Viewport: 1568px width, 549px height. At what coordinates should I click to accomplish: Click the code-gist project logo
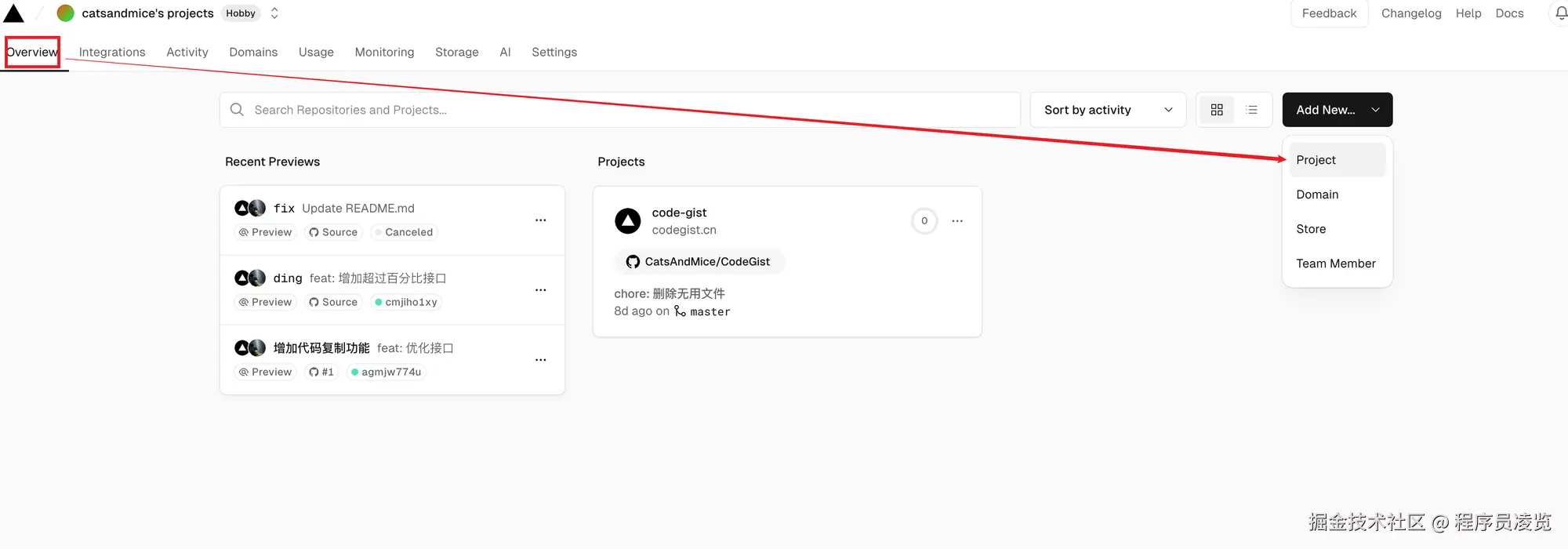628,221
